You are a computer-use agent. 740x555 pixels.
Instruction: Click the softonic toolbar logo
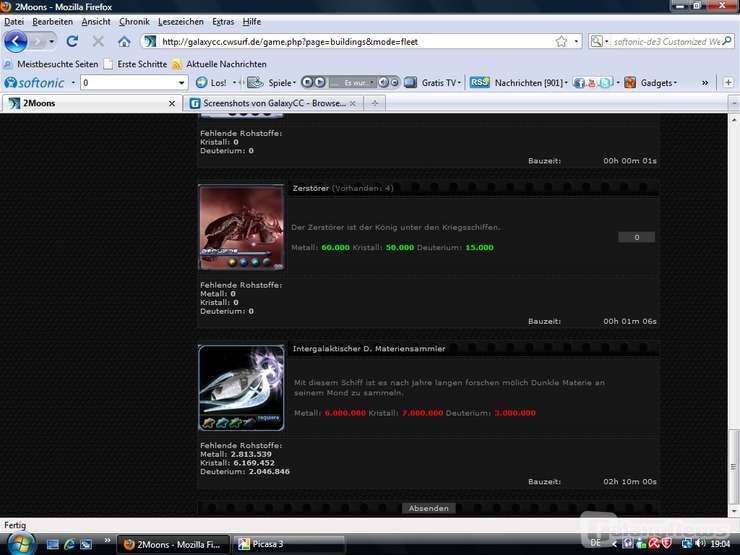[x=34, y=83]
